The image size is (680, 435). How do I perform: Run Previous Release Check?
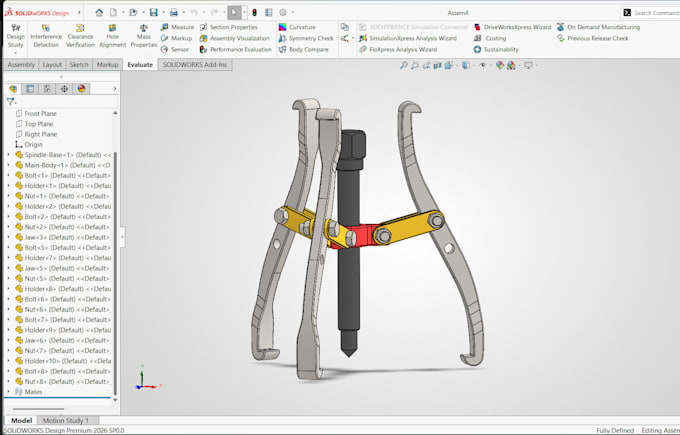click(592, 38)
